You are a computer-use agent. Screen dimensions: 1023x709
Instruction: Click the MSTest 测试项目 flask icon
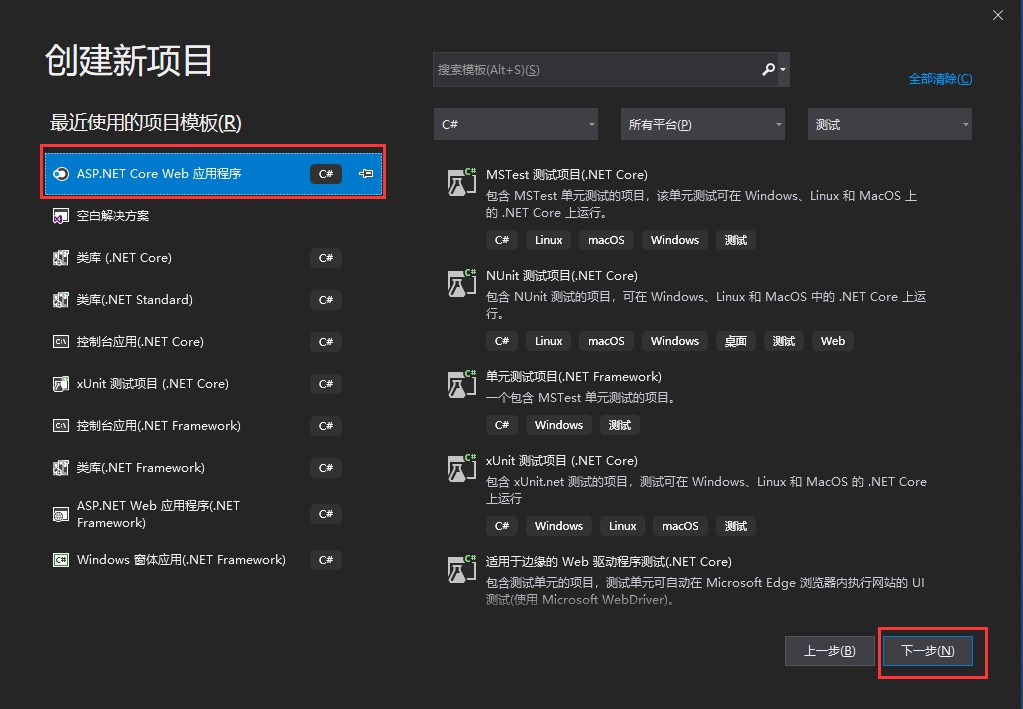point(462,182)
